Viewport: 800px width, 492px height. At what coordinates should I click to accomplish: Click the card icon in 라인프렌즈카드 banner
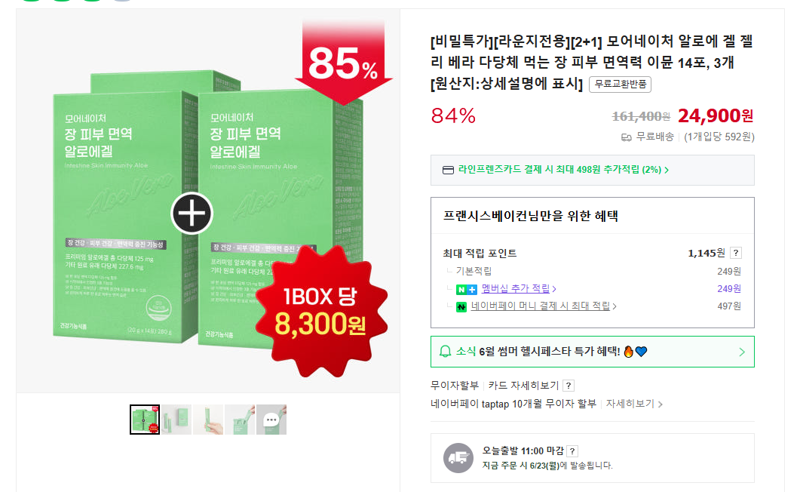pos(447,170)
